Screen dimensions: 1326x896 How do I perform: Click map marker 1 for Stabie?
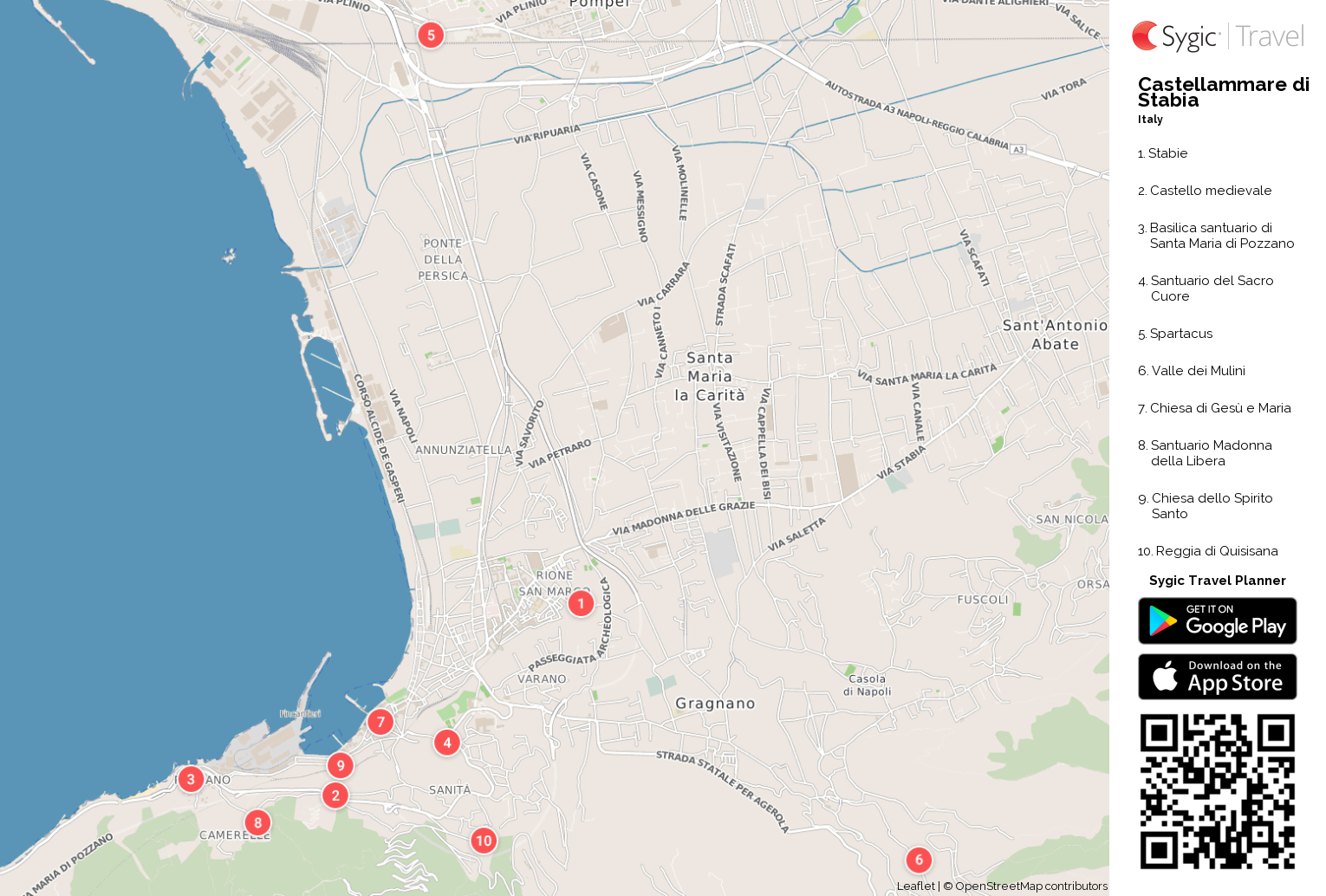pos(581,603)
